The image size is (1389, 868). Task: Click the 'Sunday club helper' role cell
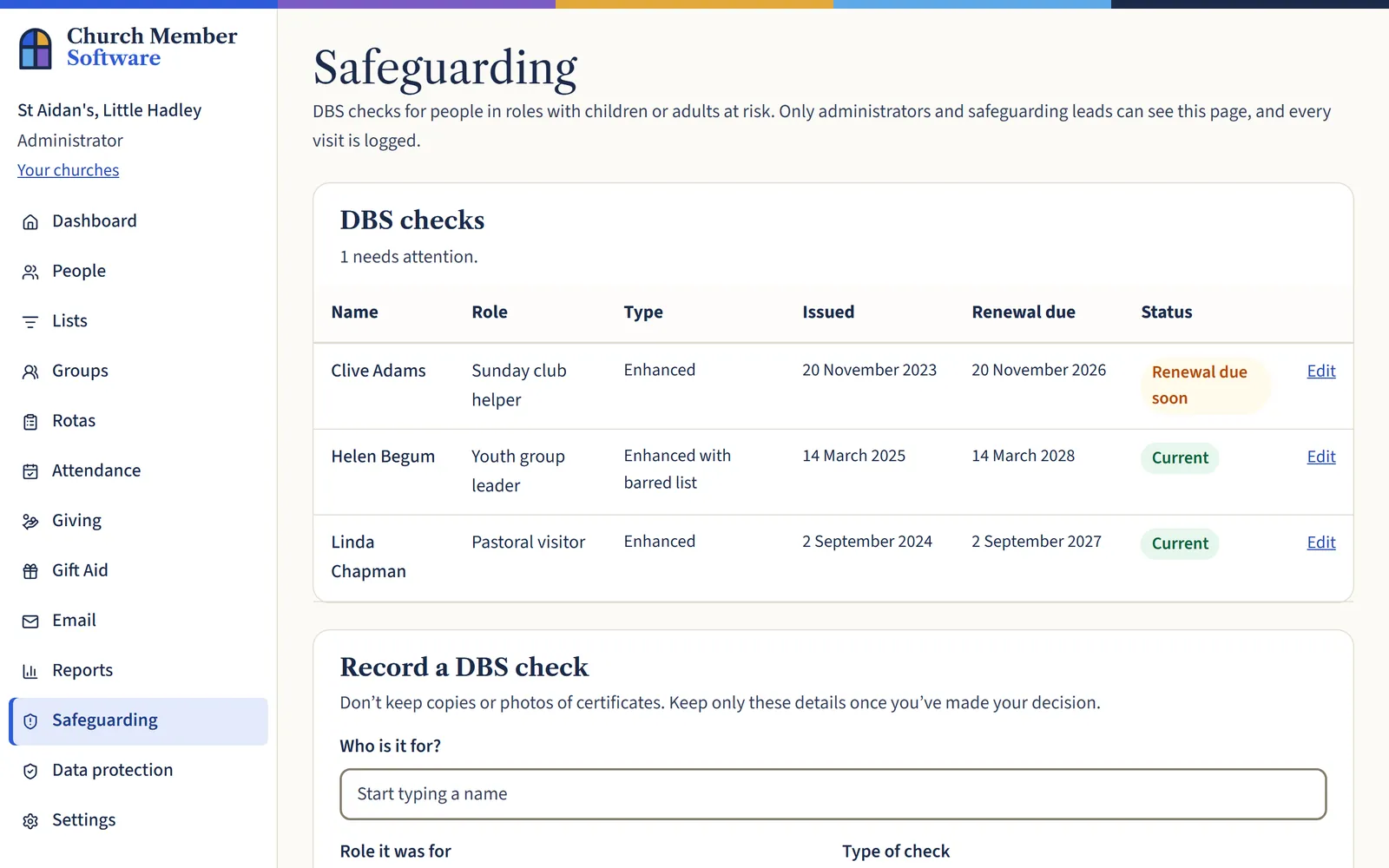[519, 385]
